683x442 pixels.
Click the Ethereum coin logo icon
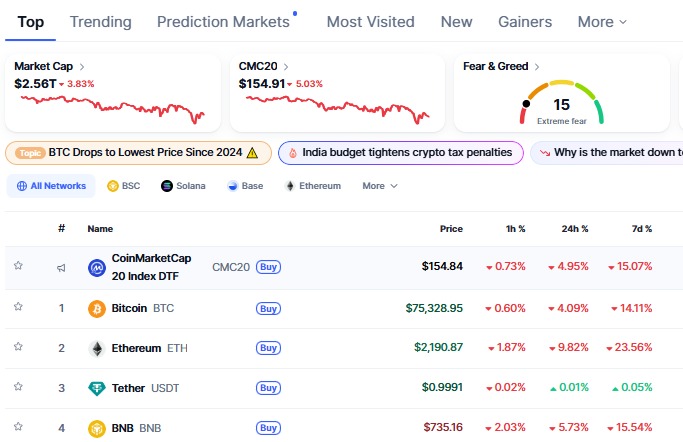[97, 348]
